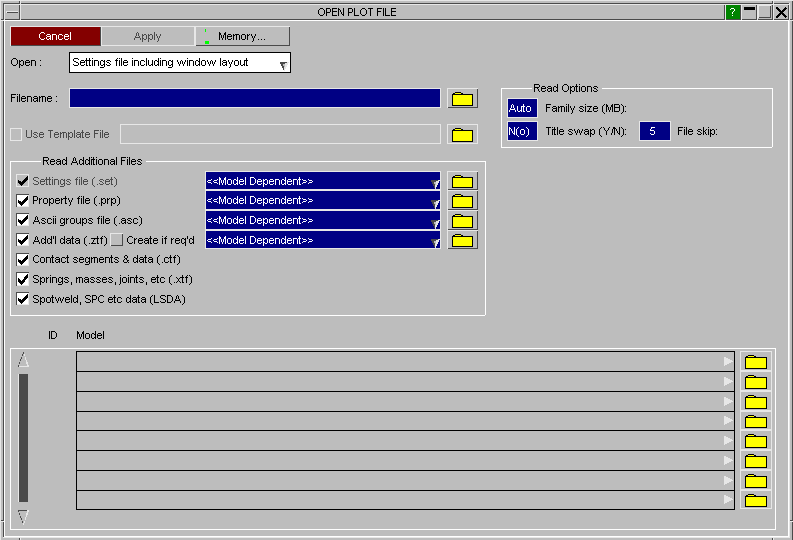Open folder browser next to Filename field
The image size is (793, 540).
pos(462,99)
